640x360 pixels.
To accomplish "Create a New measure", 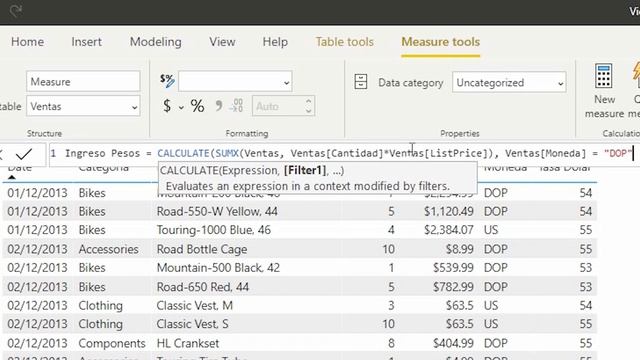I will tap(604, 91).
